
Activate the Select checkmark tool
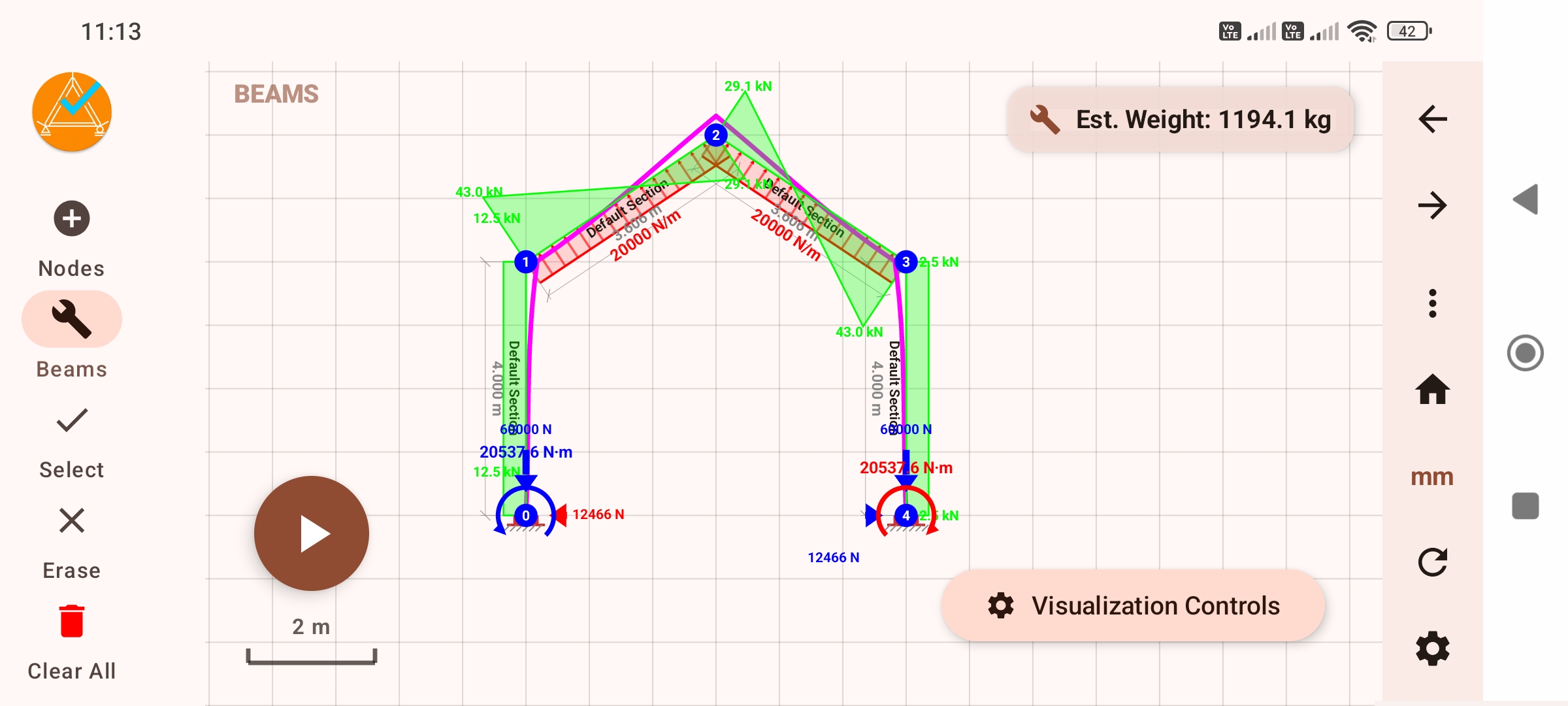[x=72, y=420]
